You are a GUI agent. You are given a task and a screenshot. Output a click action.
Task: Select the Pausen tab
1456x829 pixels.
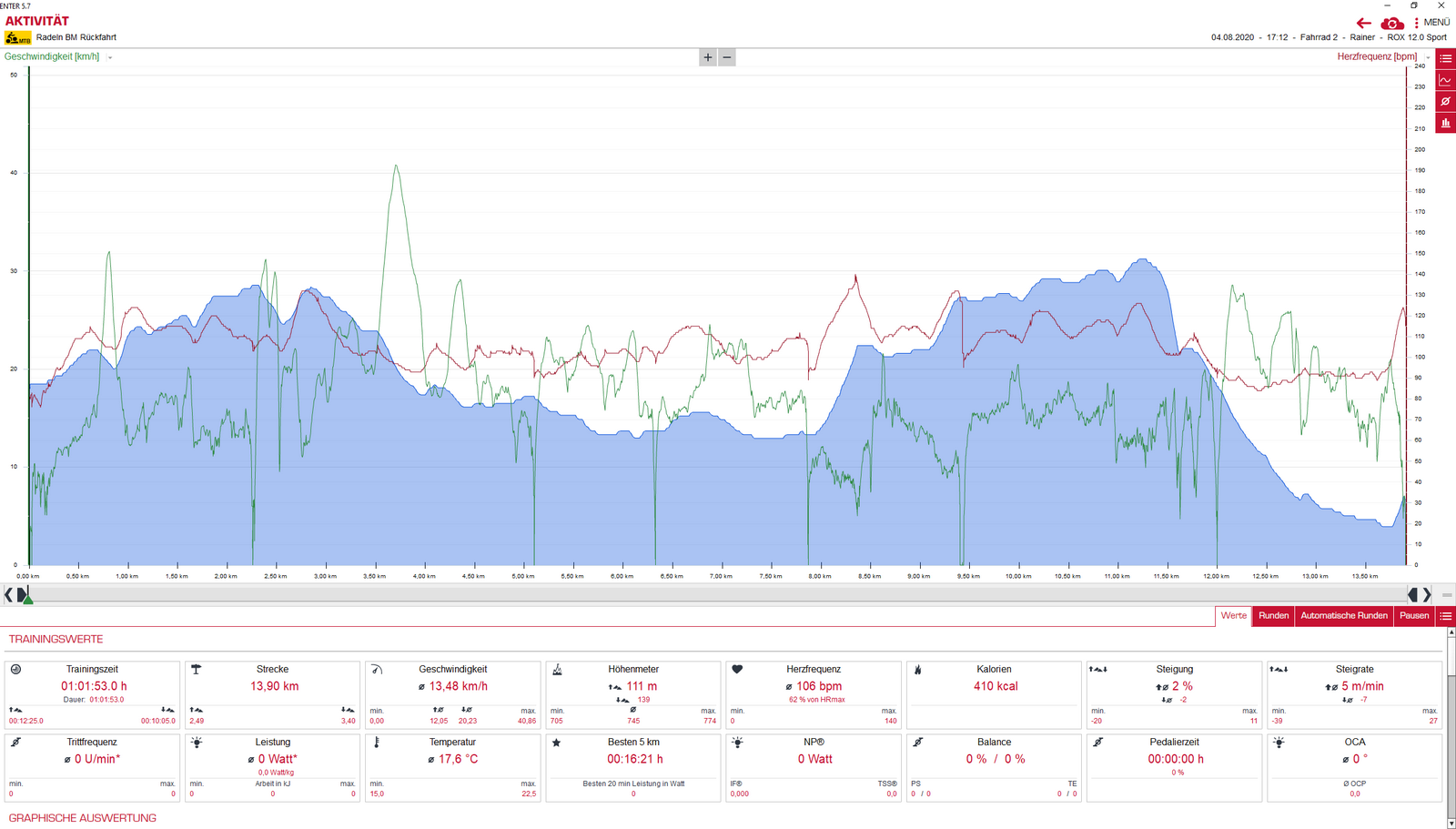tap(1413, 616)
